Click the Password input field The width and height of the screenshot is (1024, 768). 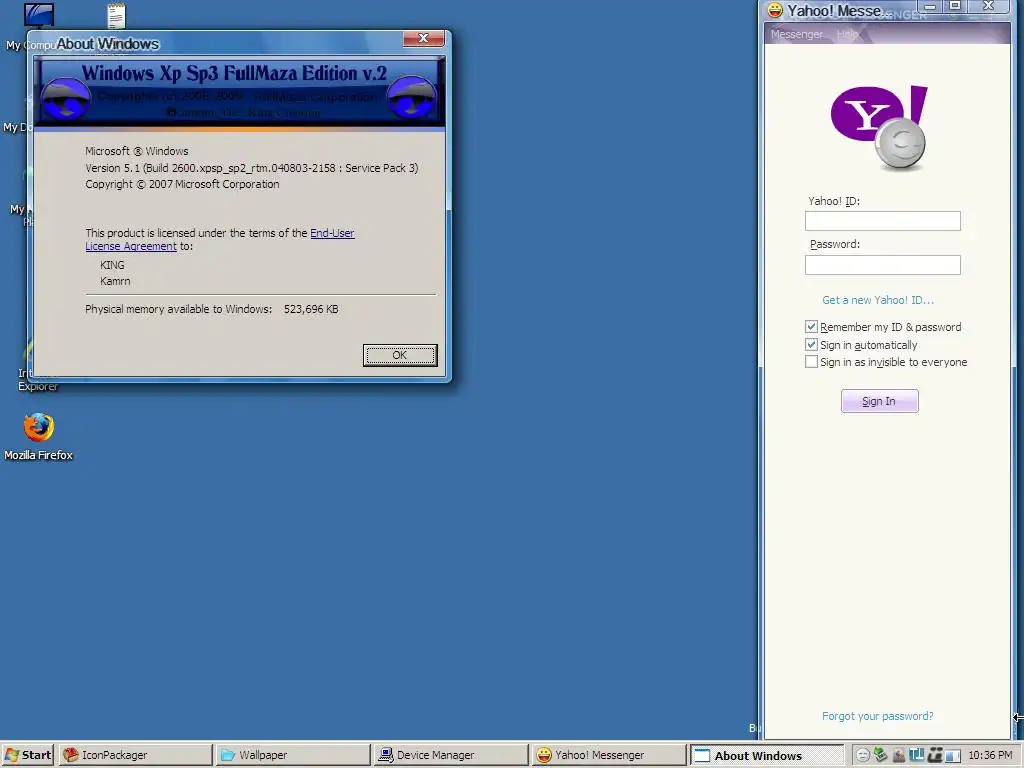[x=882, y=264]
